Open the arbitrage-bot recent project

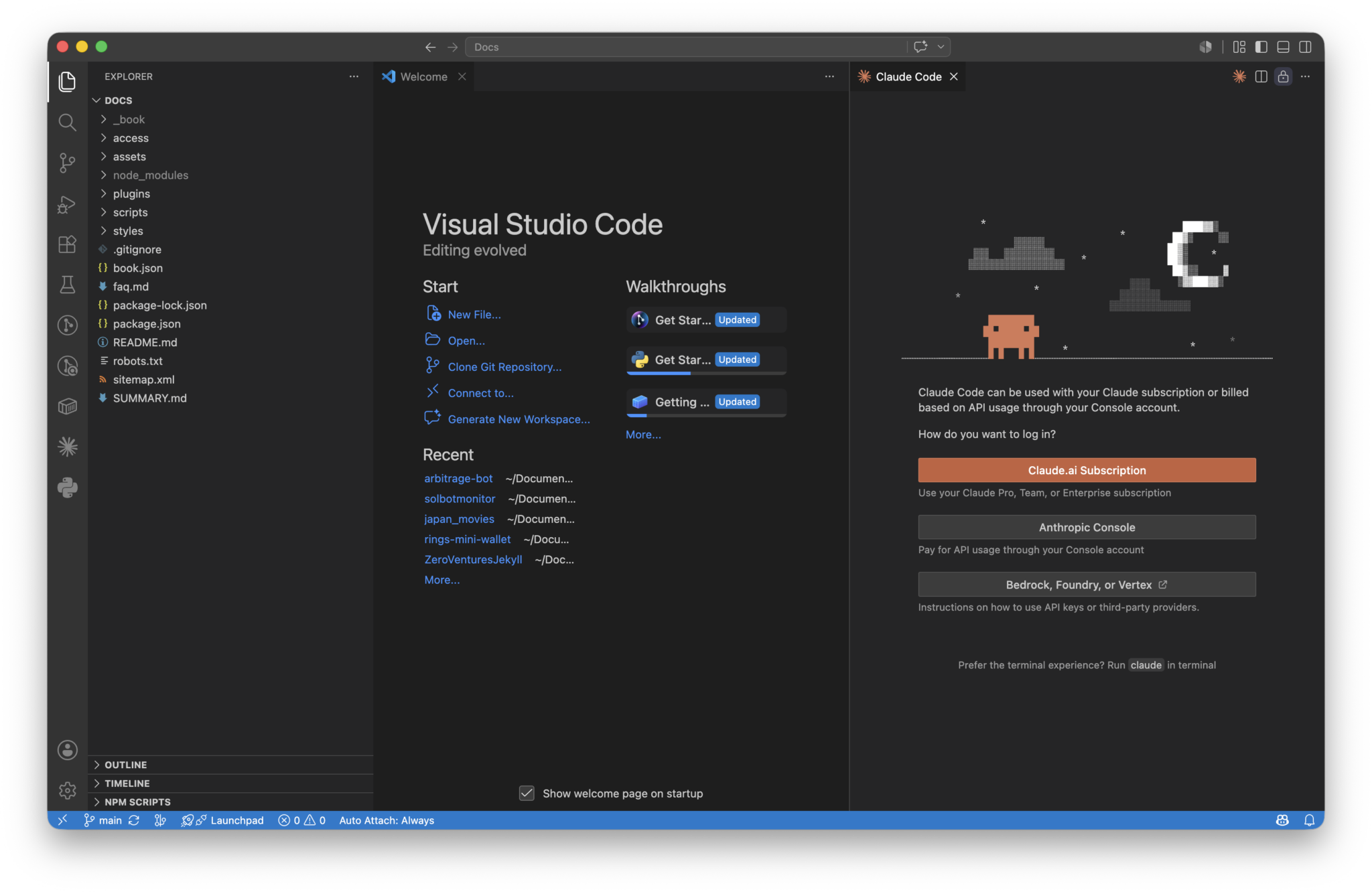pos(458,478)
